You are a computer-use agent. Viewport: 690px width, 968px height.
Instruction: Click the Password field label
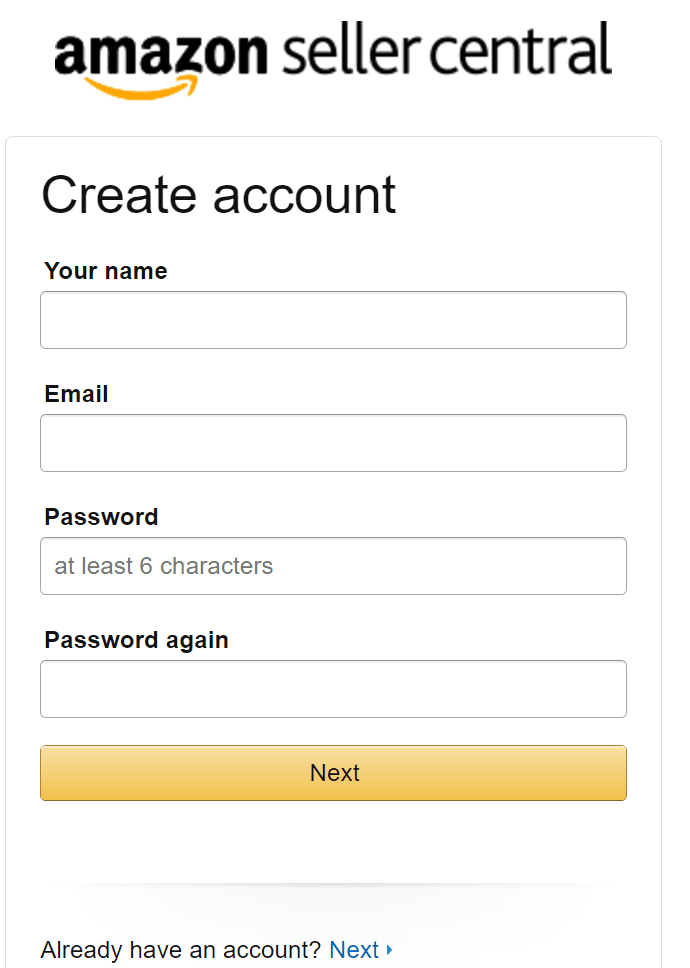pyautogui.click(x=101, y=517)
